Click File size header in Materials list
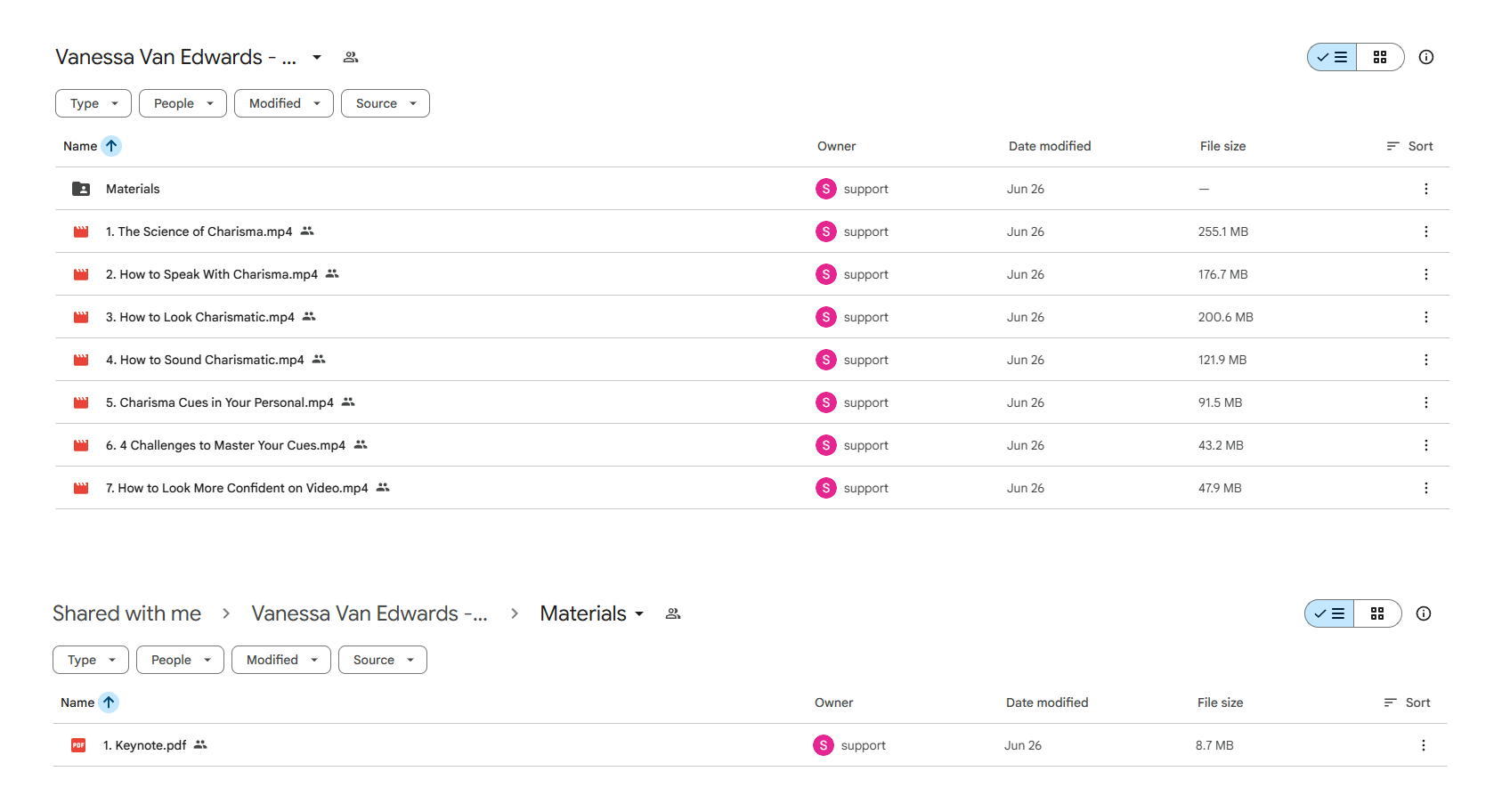The height and width of the screenshot is (812, 1510). (x=1220, y=702)
